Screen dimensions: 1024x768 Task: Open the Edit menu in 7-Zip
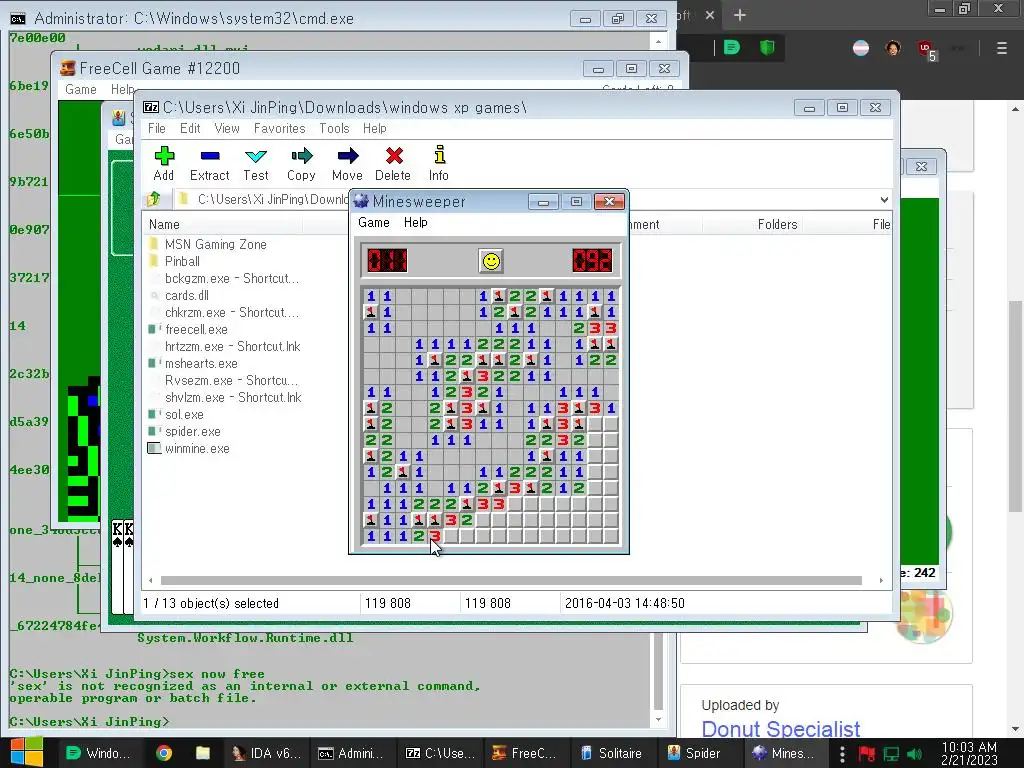click(190, 129)
